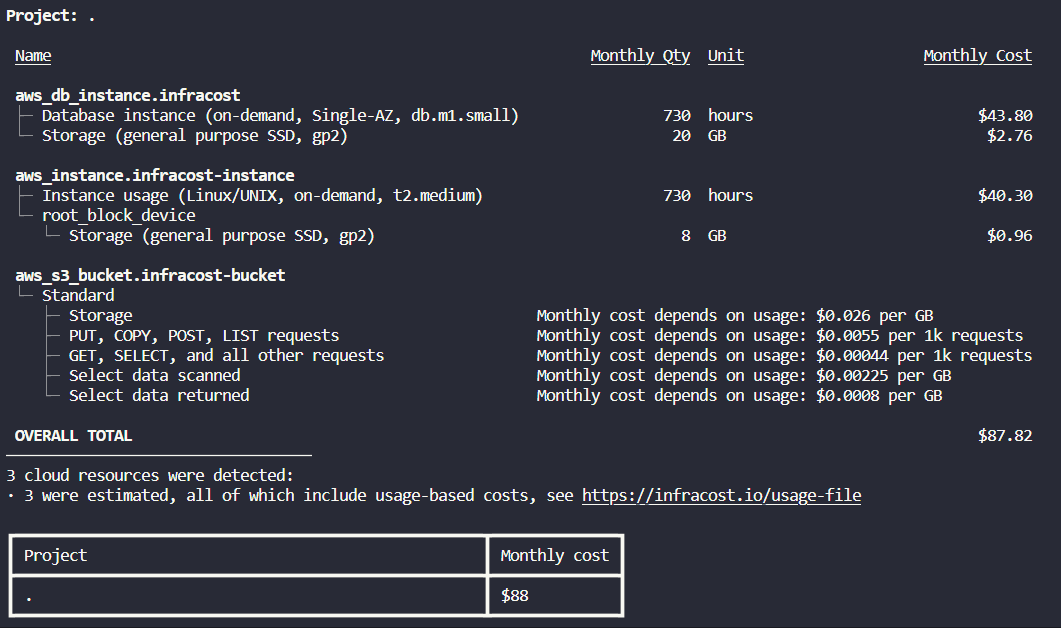This screenshot has height=628, width=1061.
Task: Select the 'Instance usage (Linux/UNIX, on-demand, t2.medium)' row
Action: [524, 196]
